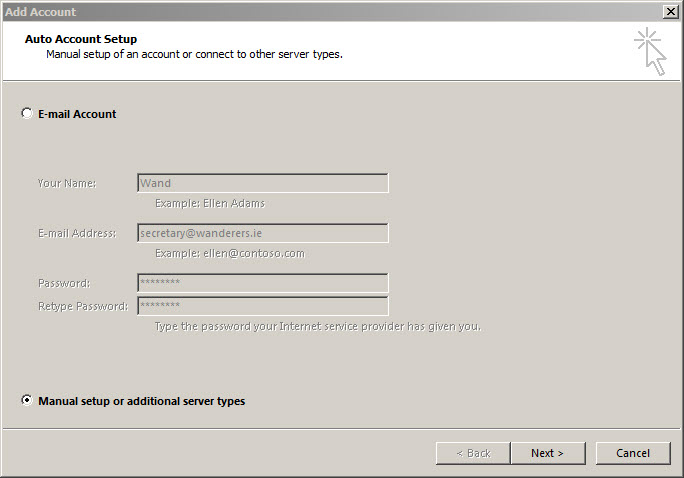Screen dimensions: 684x478
Task: Click the E-mail Address input field
Action: pos(263,233)
